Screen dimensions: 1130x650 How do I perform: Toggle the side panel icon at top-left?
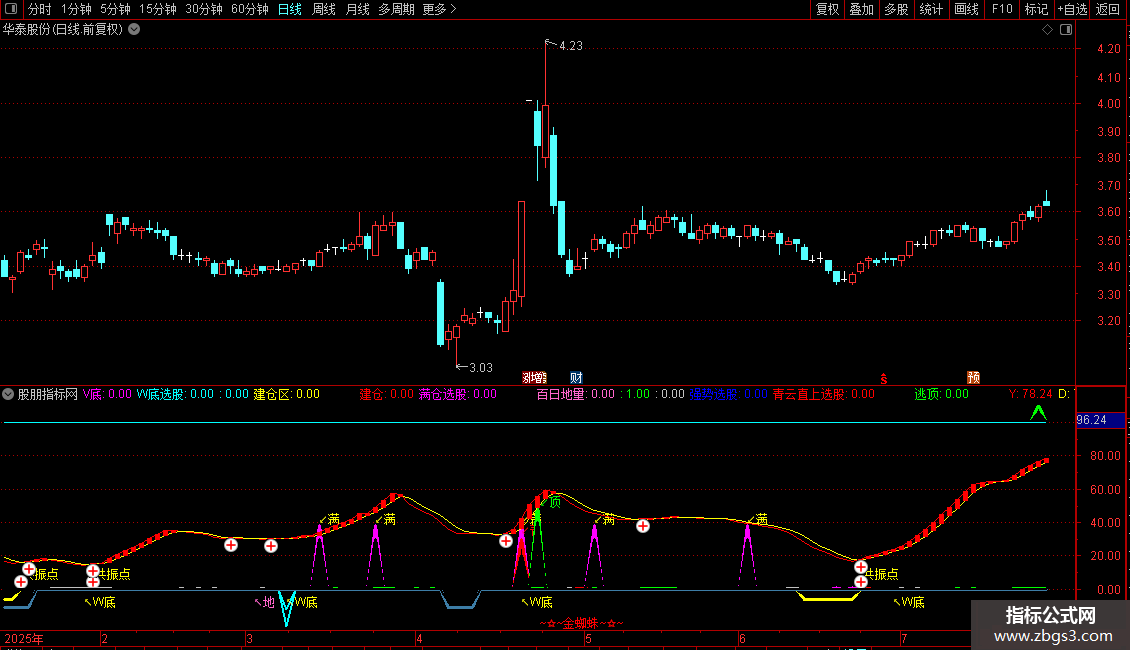coord(11,9)
